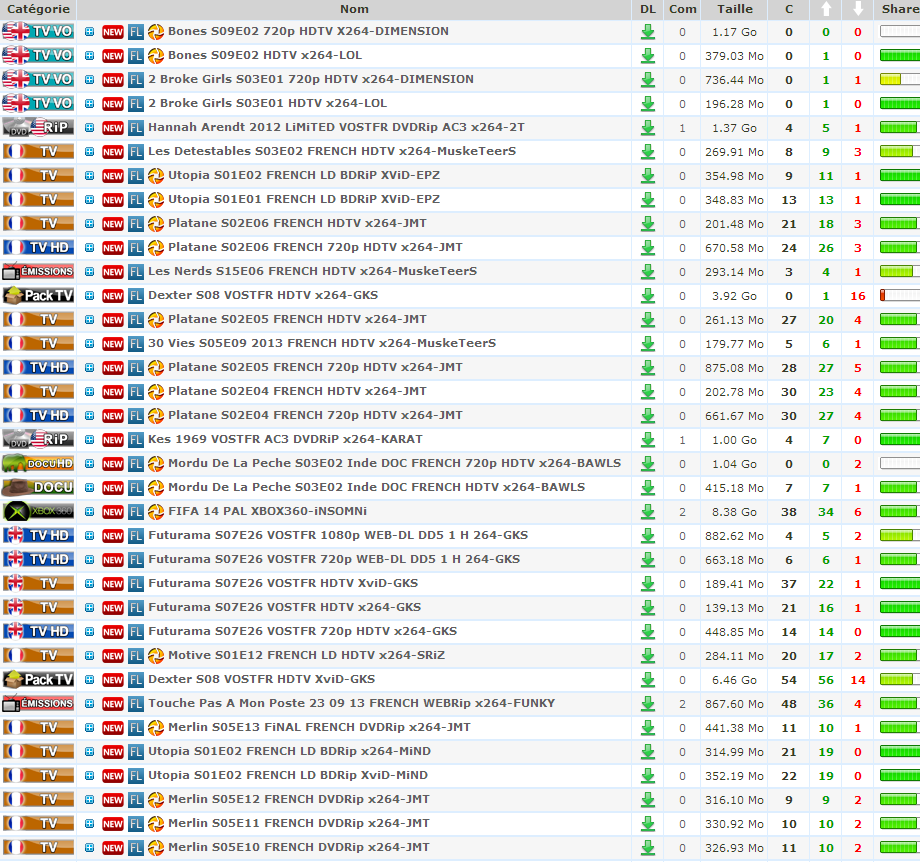Image resolution: width=920 pixels, height=862 pixels.
Task: Open DVD RiP category of Hannah Arendt row
Action: coord(38,127)
